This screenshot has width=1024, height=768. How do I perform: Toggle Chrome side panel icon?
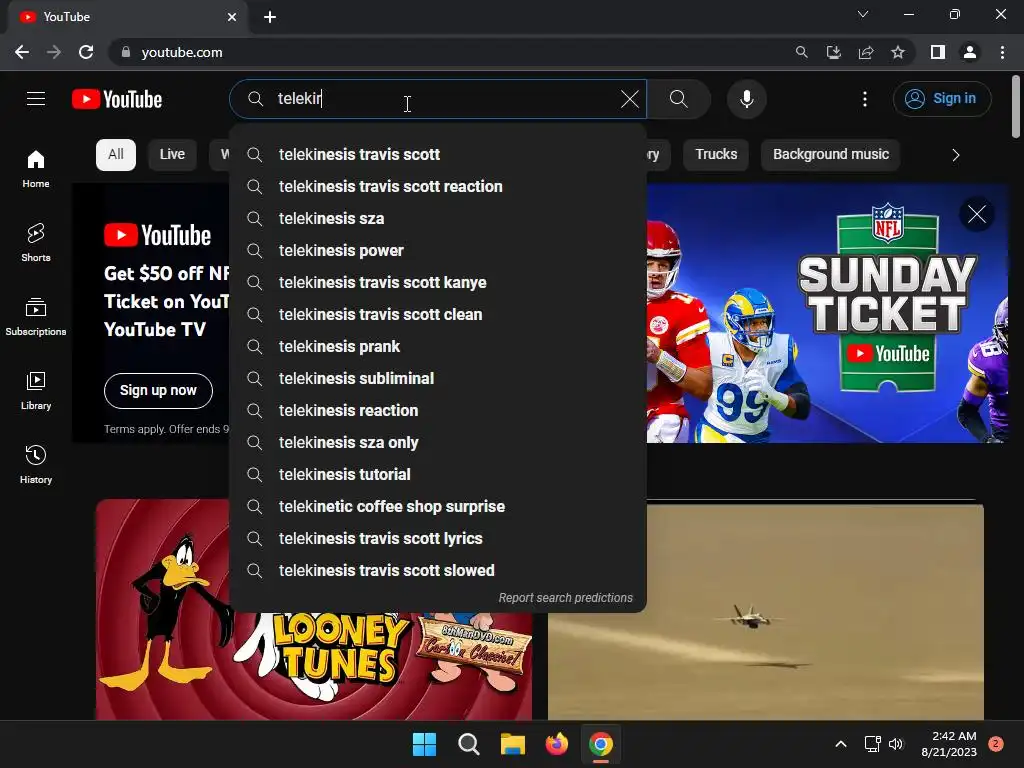[938, 52]
